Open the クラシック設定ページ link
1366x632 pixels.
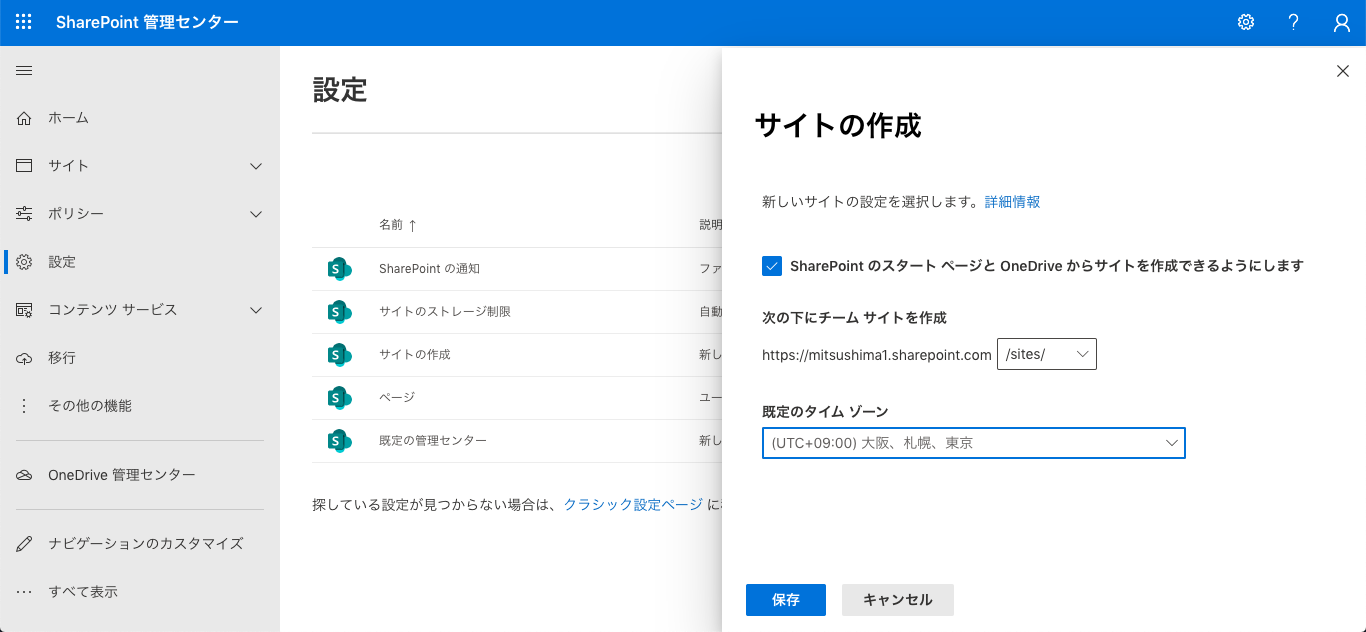click(633, 505)
